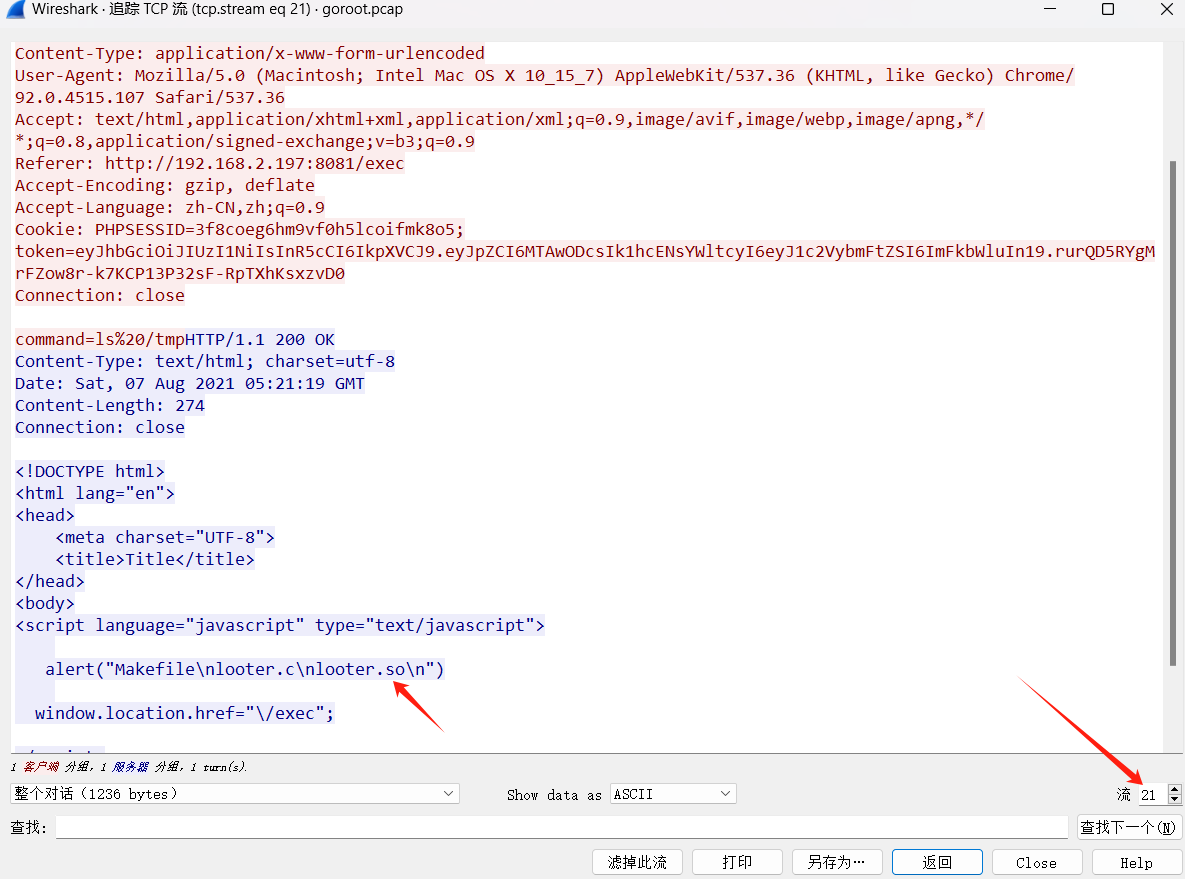
Task: Click the Accept-Encoding: gzip, deflate line
Action: coord(165,185)
